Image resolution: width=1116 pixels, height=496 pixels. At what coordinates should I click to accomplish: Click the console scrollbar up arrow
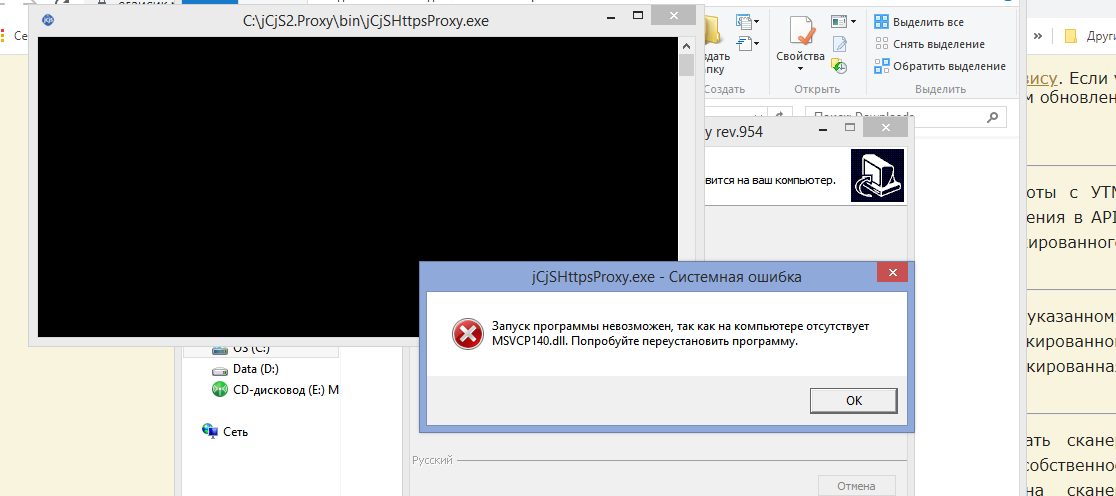[686, 46]
